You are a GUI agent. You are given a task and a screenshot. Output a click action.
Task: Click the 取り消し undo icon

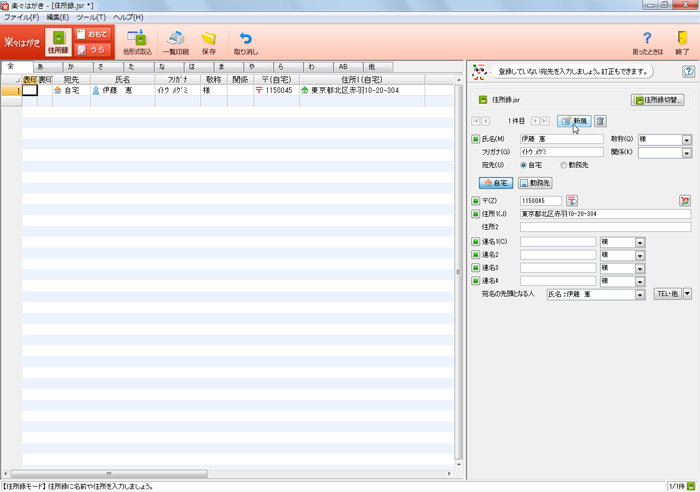[x=245, y=39]
